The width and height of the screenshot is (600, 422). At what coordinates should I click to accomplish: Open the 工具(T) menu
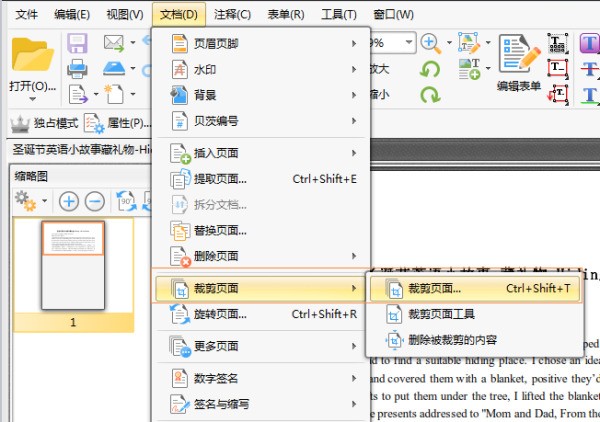(339, 15)
